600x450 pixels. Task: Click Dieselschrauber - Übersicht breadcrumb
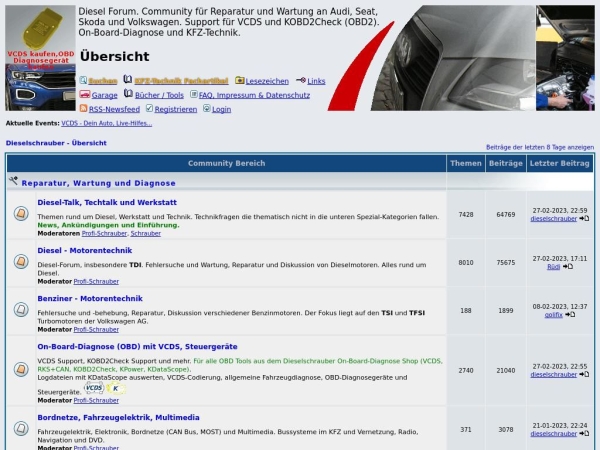point(56,143)
